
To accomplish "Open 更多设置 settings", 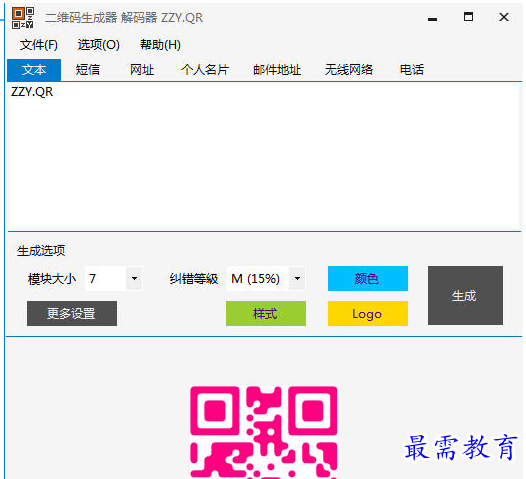I will click(x=72, y=313).
